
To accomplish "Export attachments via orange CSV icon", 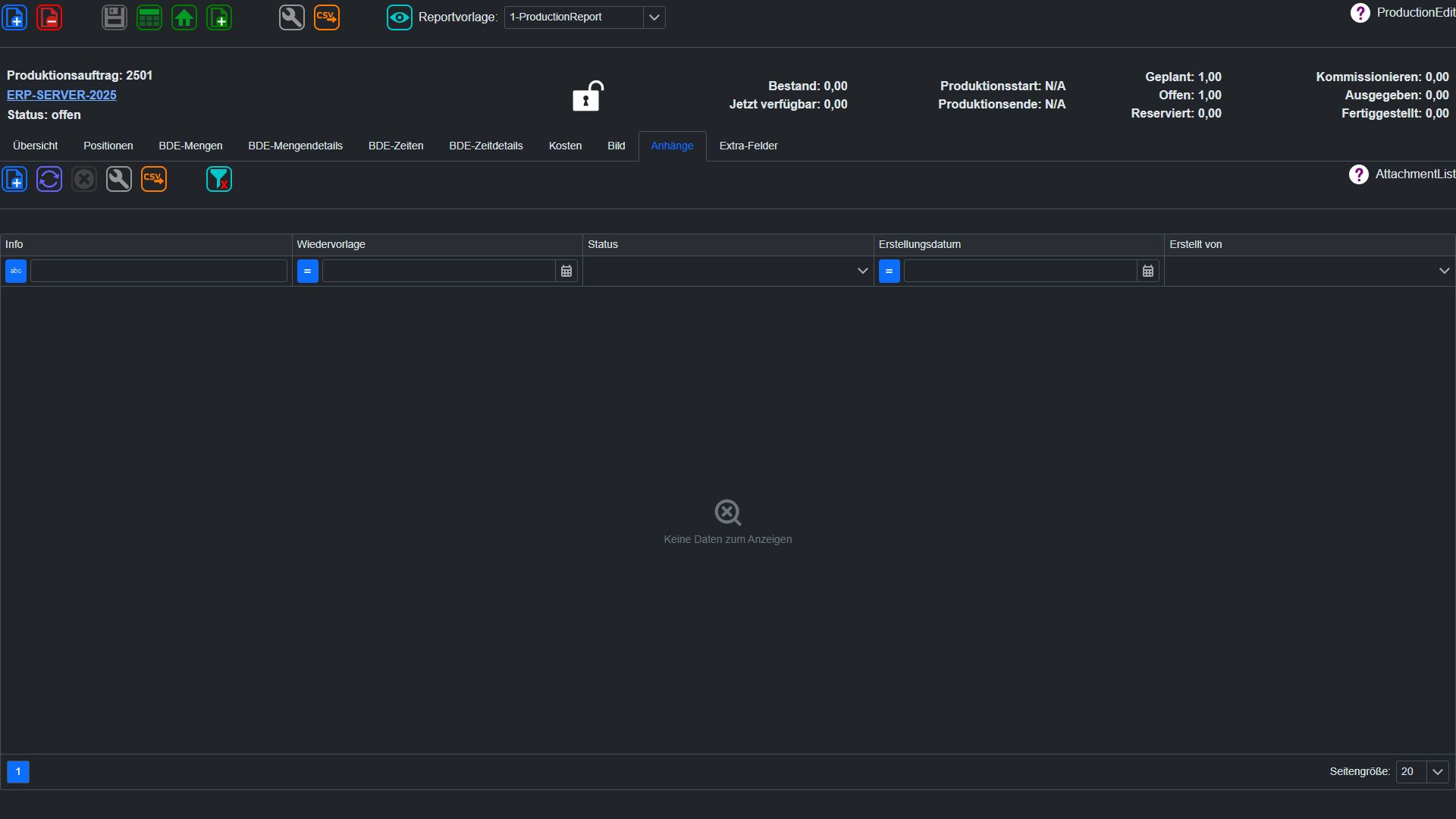I will coord(154,180).
